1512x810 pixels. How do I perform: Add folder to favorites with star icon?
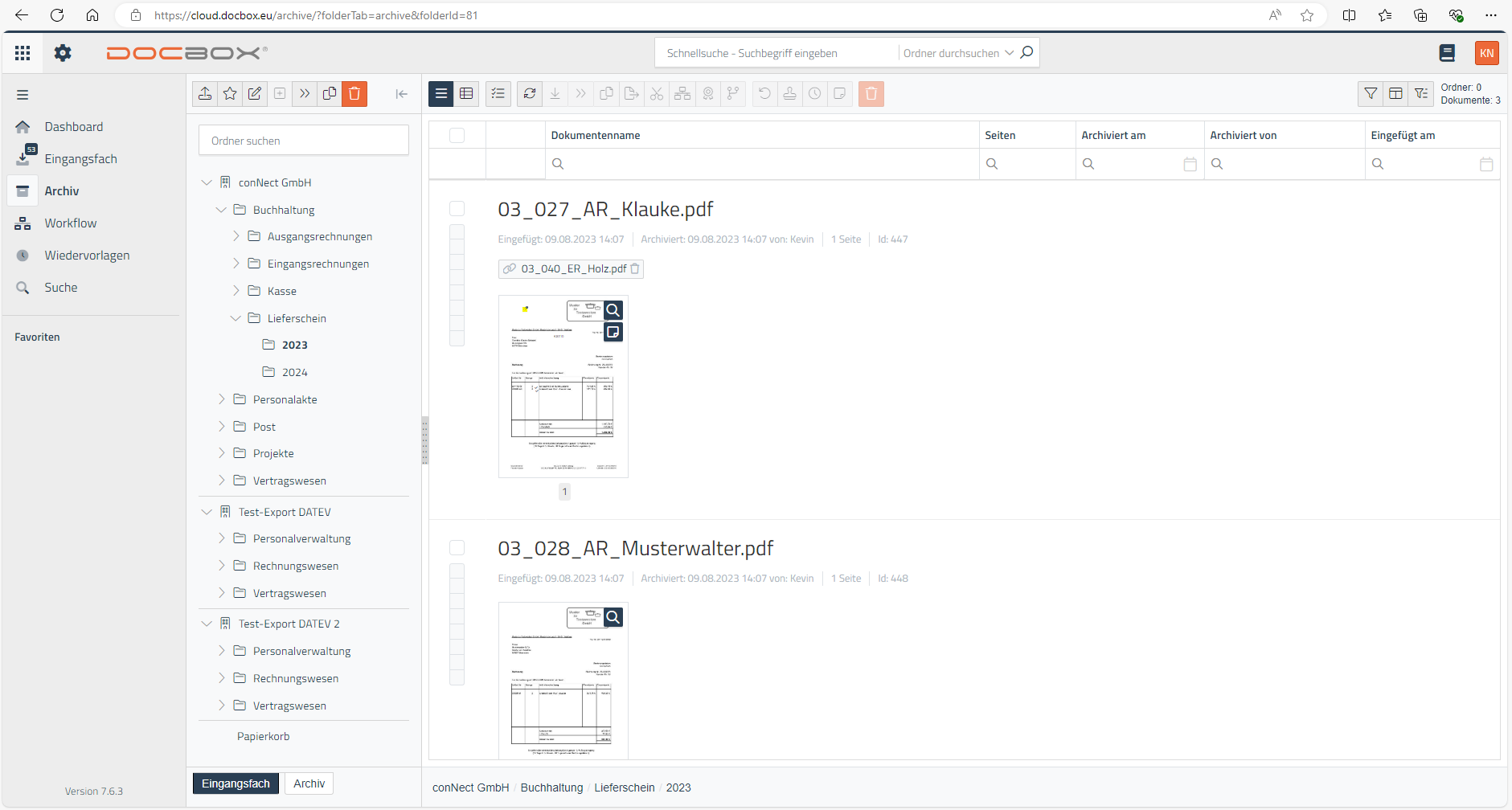(230, 94)
